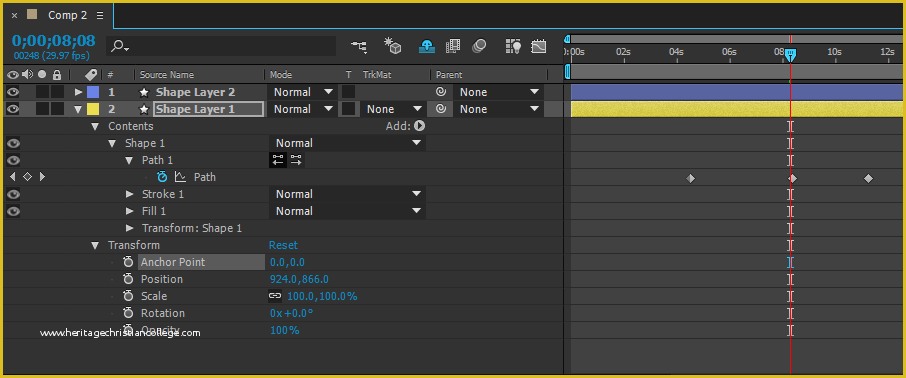Toggle Path 1 visibility eye
Screen dimensions: 906x378
pos(13,160)
